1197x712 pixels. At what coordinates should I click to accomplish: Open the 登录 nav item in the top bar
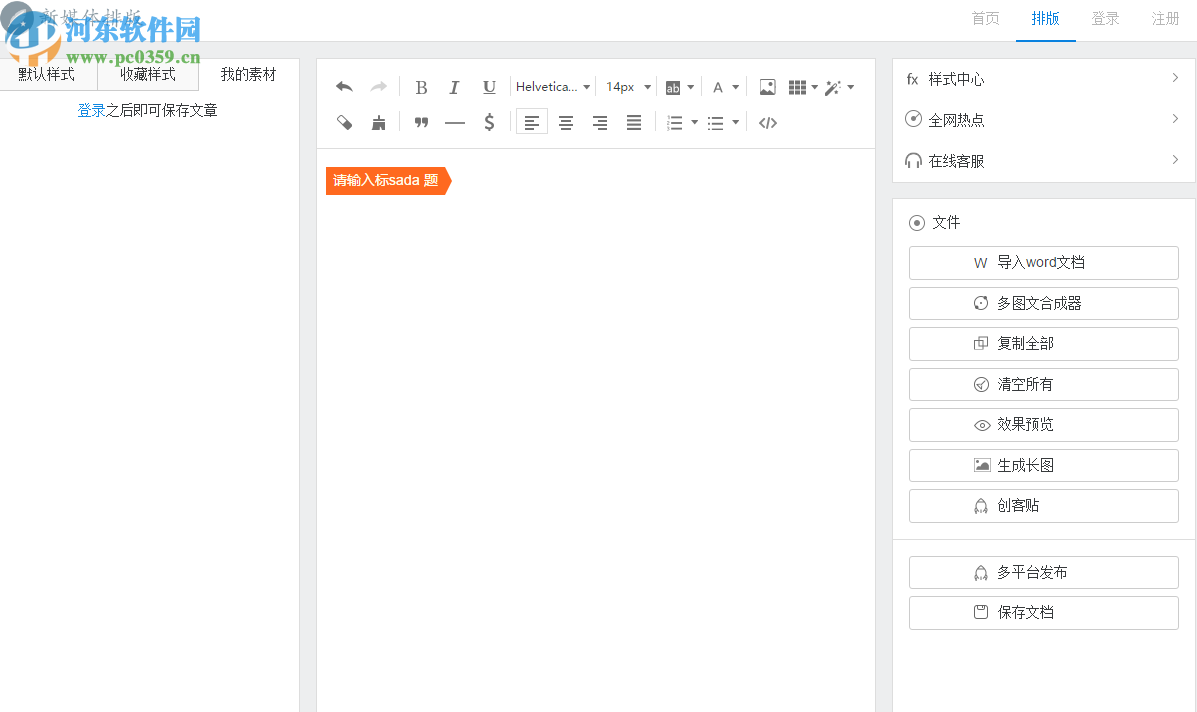(x=1105, y=18)
